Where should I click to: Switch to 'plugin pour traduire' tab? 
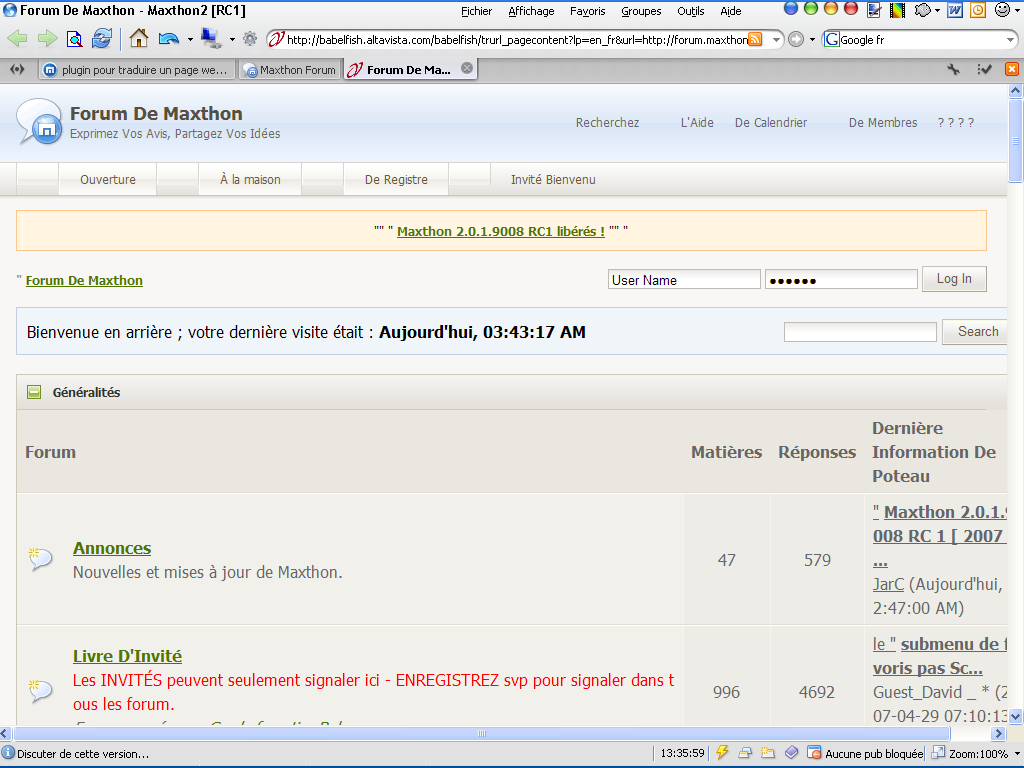136,70
